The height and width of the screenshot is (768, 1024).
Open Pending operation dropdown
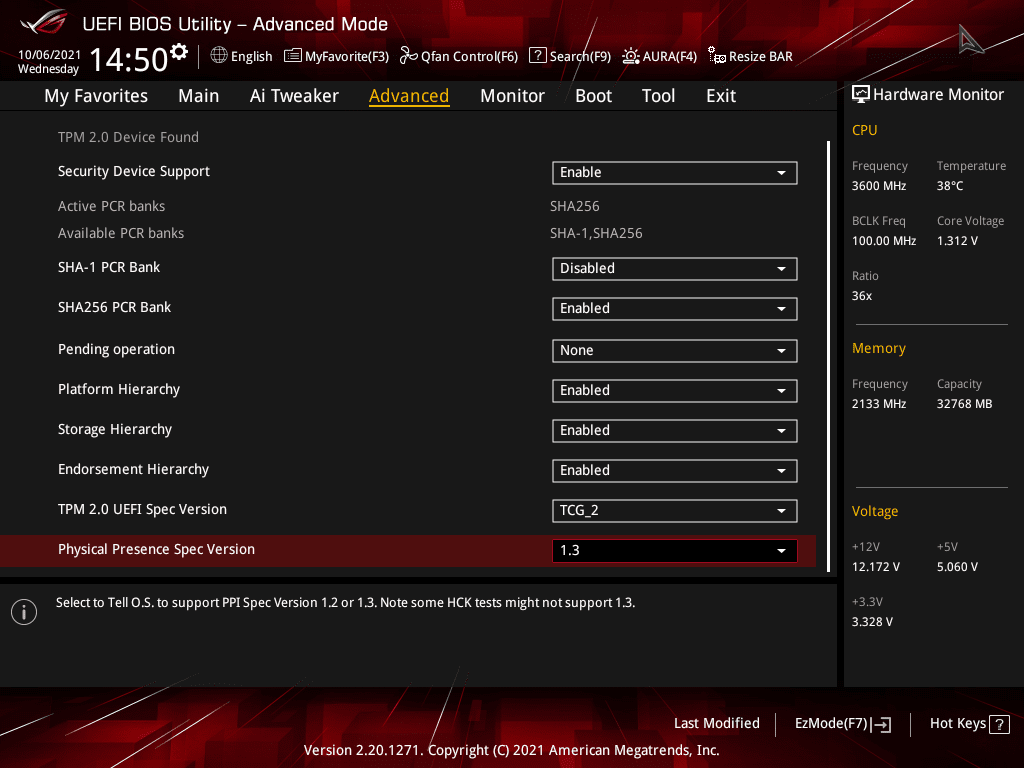pos(675,350)
